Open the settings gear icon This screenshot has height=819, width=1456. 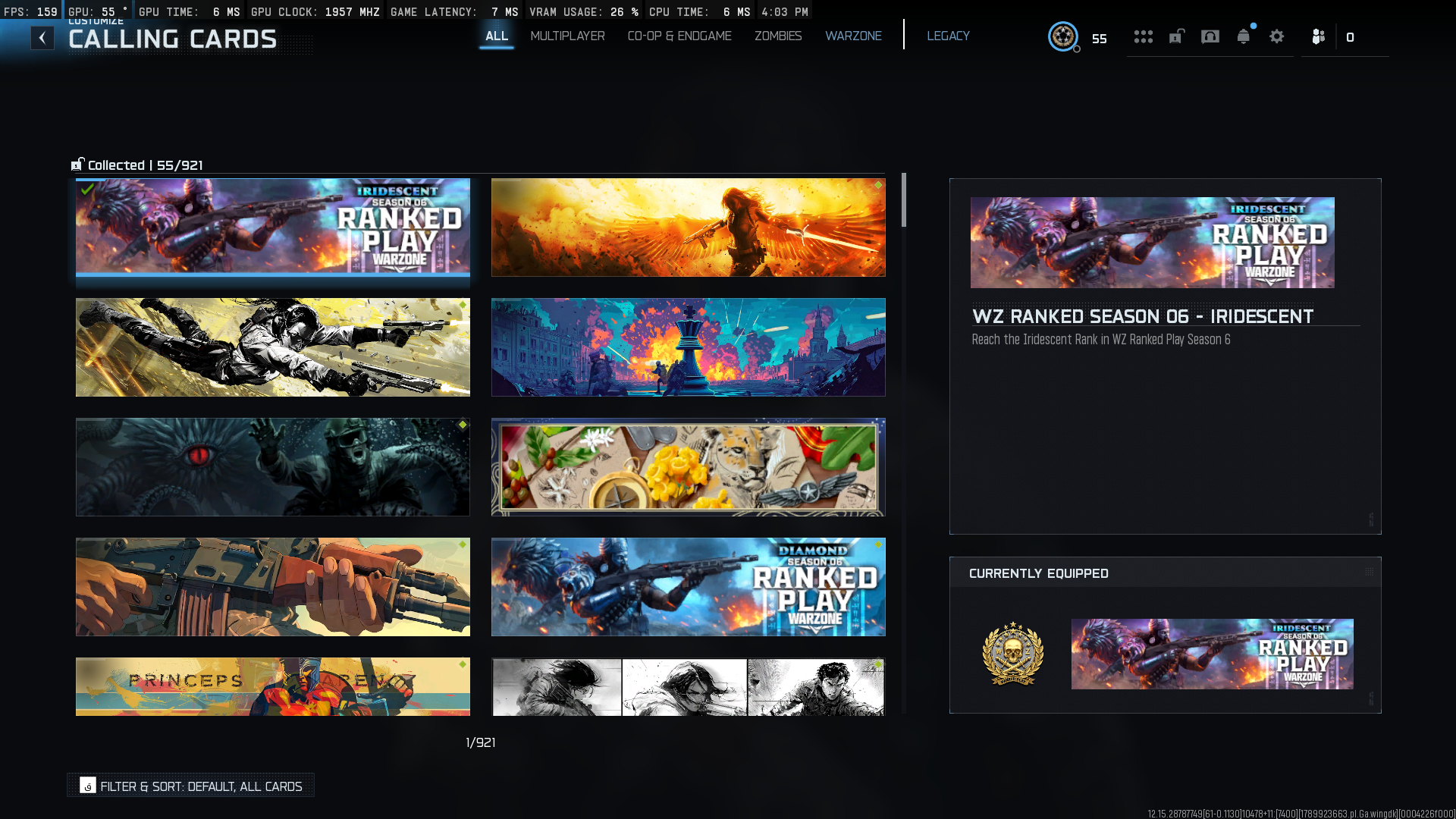(x=1277, y=36)
